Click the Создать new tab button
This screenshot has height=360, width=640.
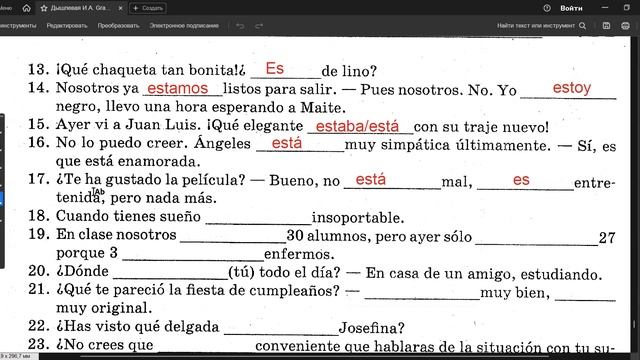tap(148, 8)
